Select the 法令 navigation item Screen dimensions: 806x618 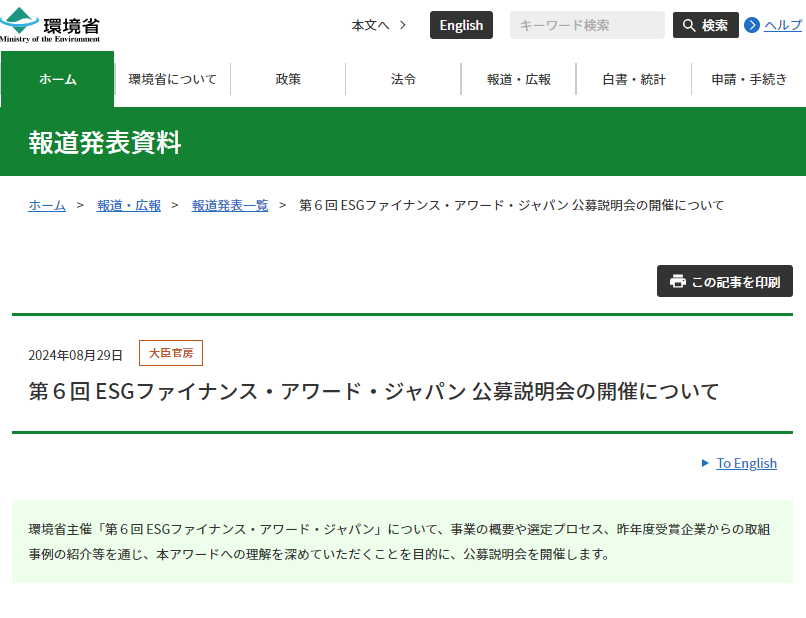tap(402, 78)
